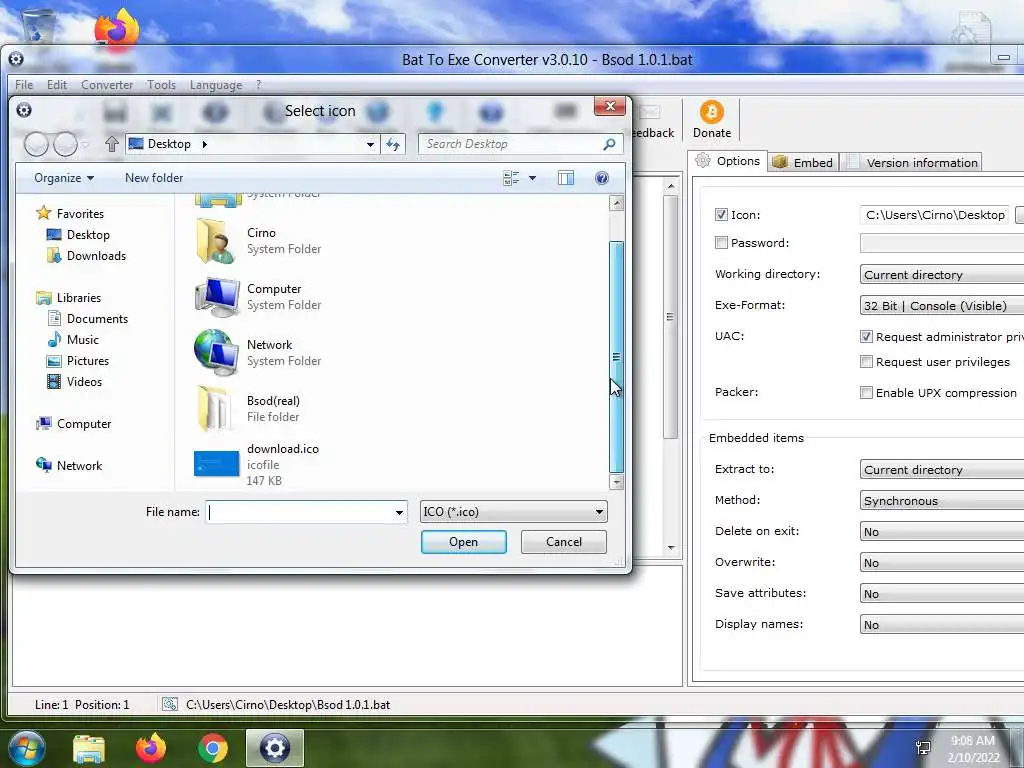
Task: Open the Exe-Format dropdown
Action: click(x=942, y=306)
